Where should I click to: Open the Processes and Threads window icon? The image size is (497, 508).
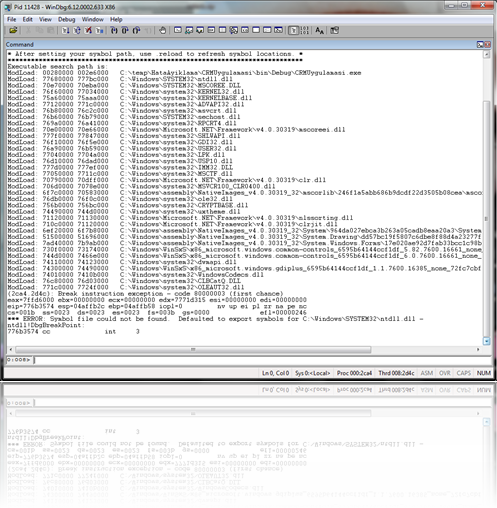tap(267, 30)
